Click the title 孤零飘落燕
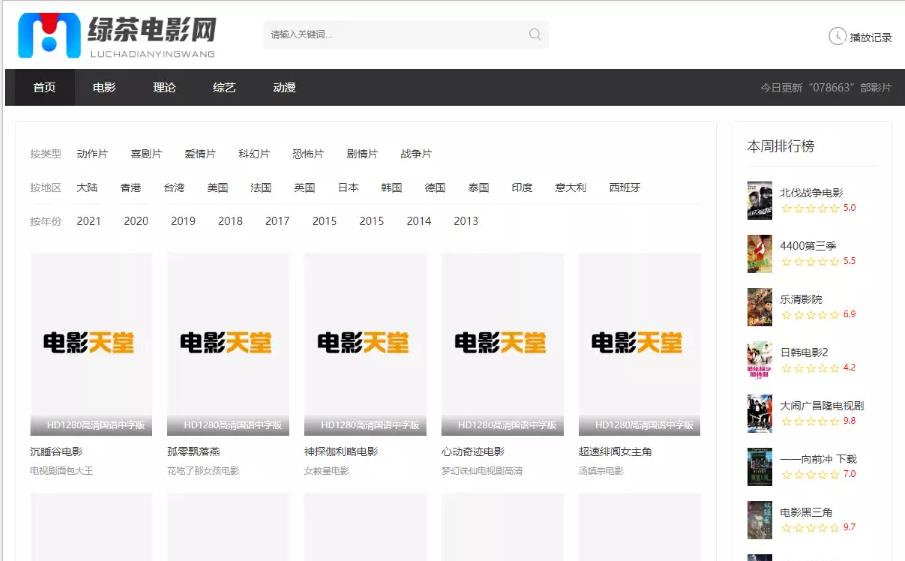Image resolution: width=905 pixels, height=561 pixels. click(x=193, y=451)
